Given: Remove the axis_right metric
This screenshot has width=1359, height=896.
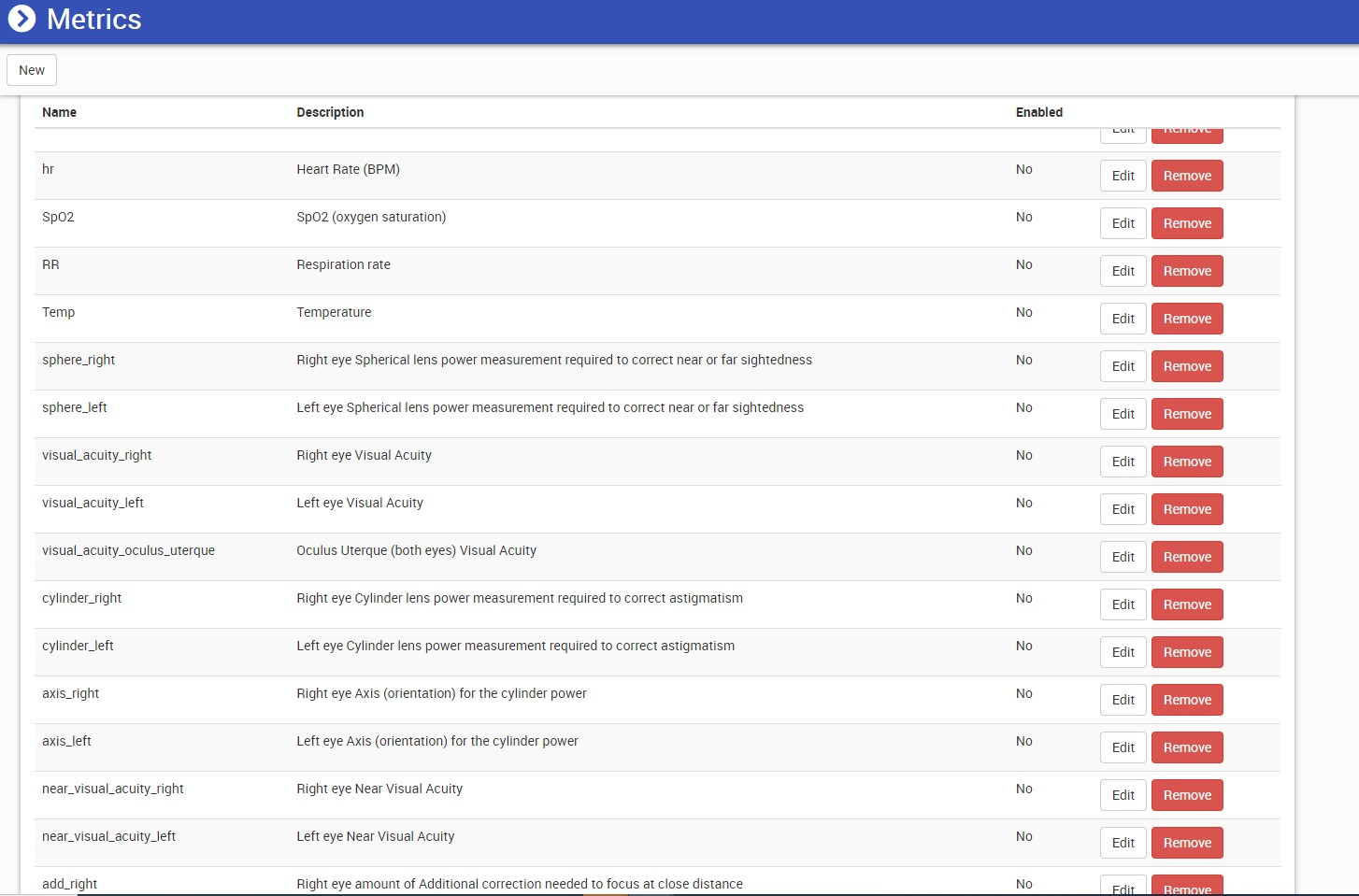Looking at the screenshot, I should [1187, 700].
